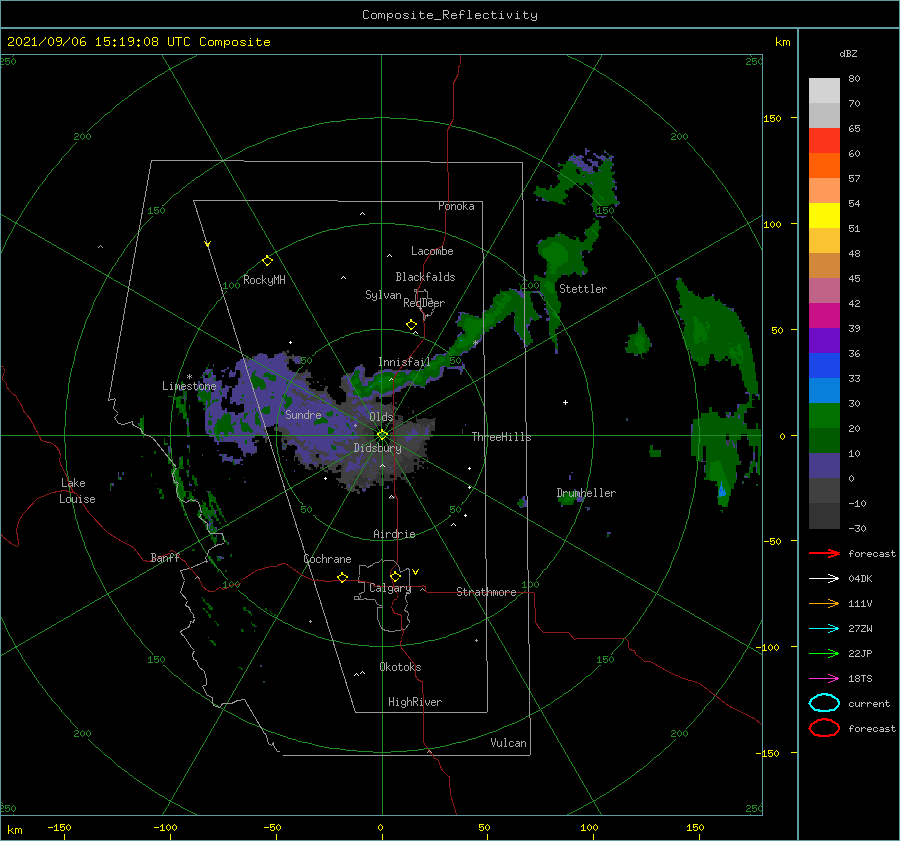Click the Blackfalds label on map
This screenshot has width=900, height=841.
pos(425,277)
